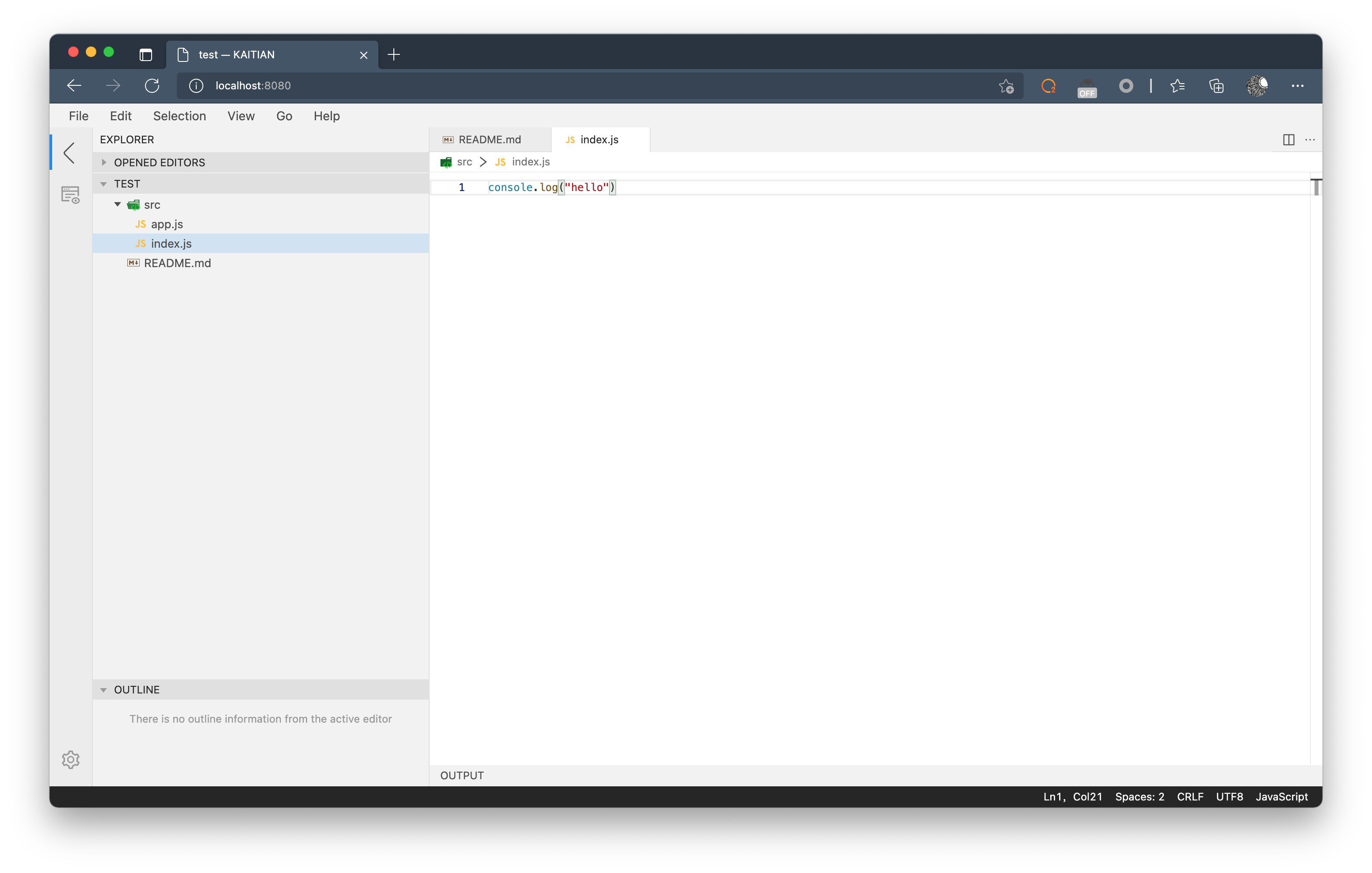Screen dimensions: 1372x873
Task: Open the Go menu
Action: 284,116
